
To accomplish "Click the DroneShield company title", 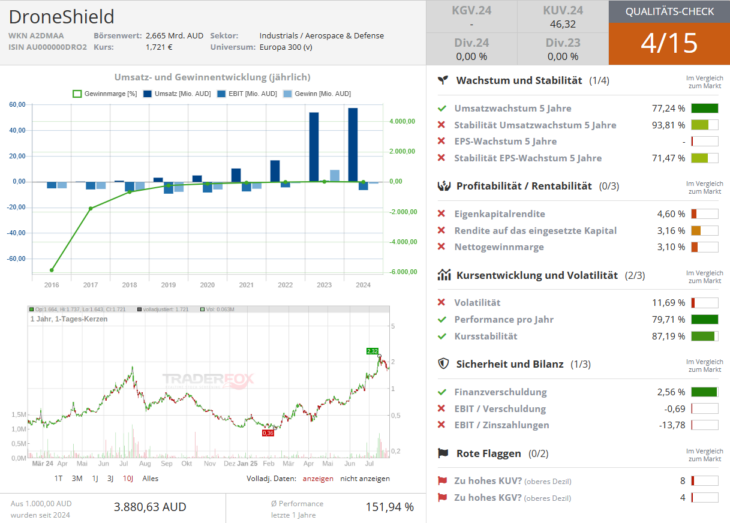I will (61, 17).
